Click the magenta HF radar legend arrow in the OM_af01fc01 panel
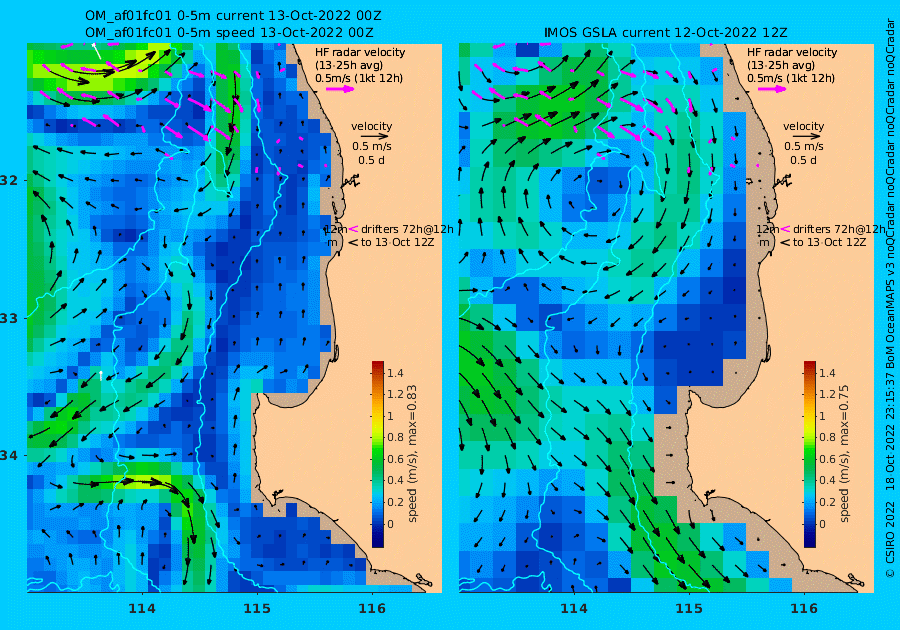This screenshot has width=900, height=630. click(340, 89)
